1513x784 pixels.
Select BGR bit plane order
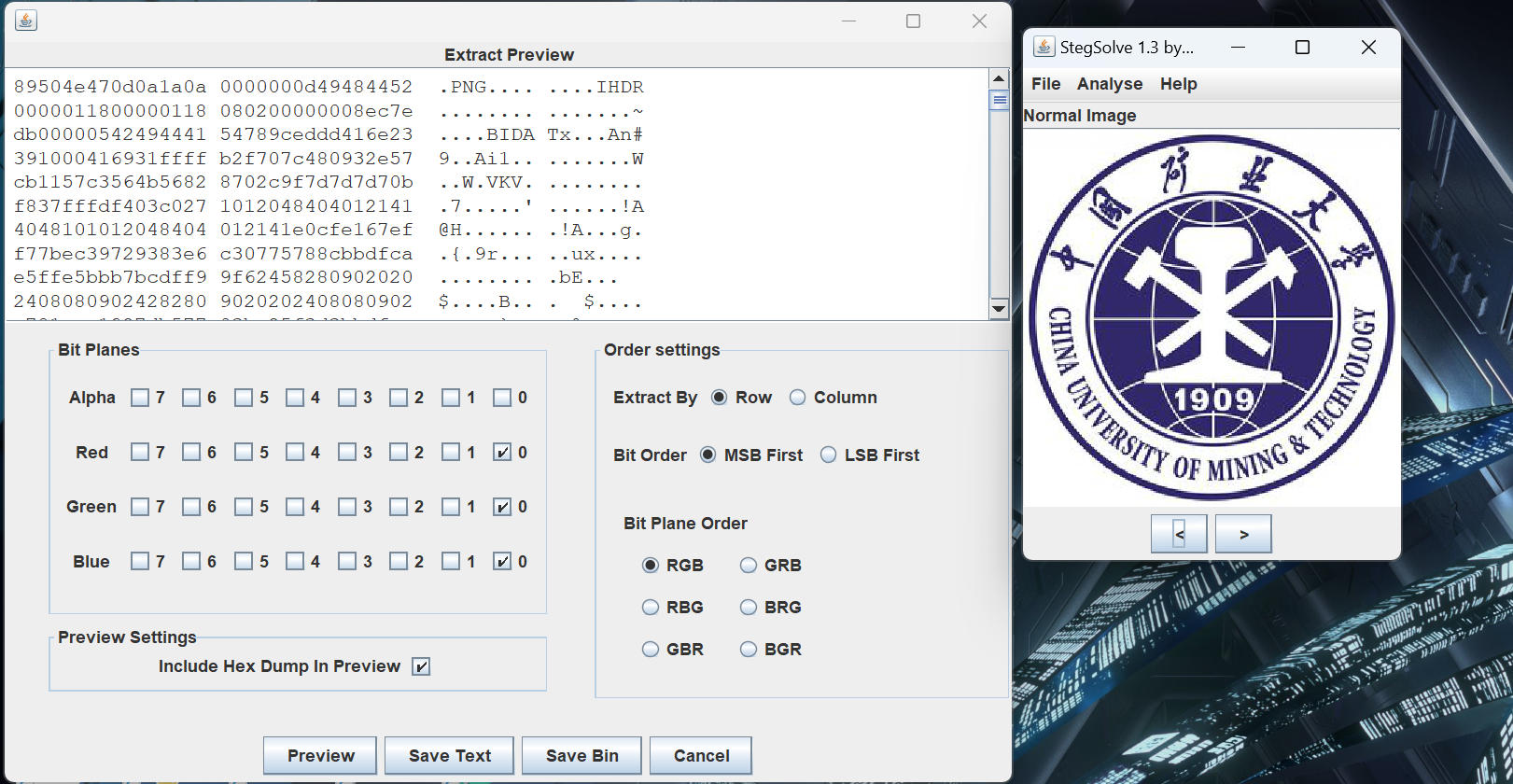(749, 650)
